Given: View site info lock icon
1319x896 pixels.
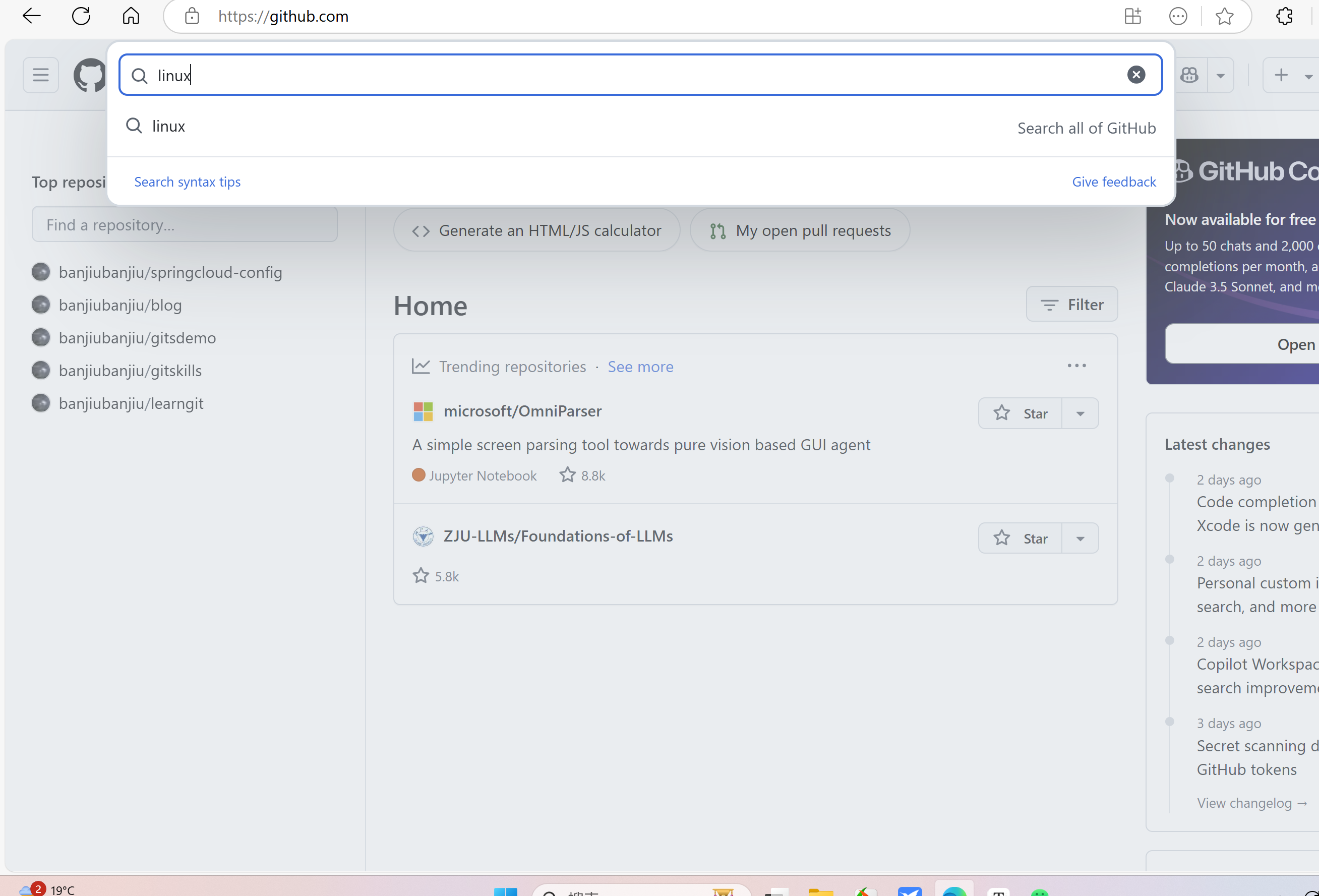Looking at the screenshot, I should coord(192,16).
